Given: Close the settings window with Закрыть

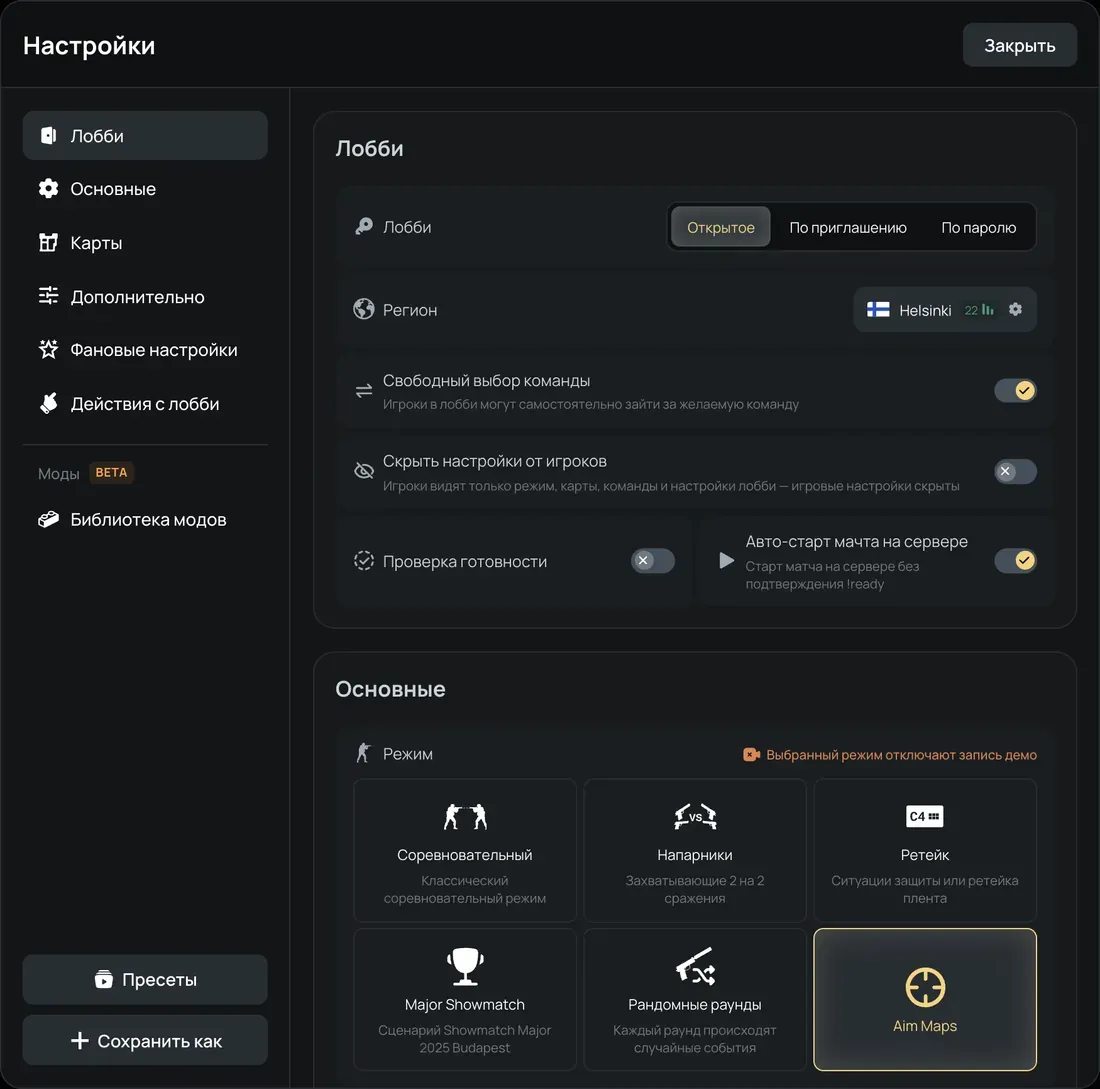Looking at the screenshot, I should point(1019,45).
